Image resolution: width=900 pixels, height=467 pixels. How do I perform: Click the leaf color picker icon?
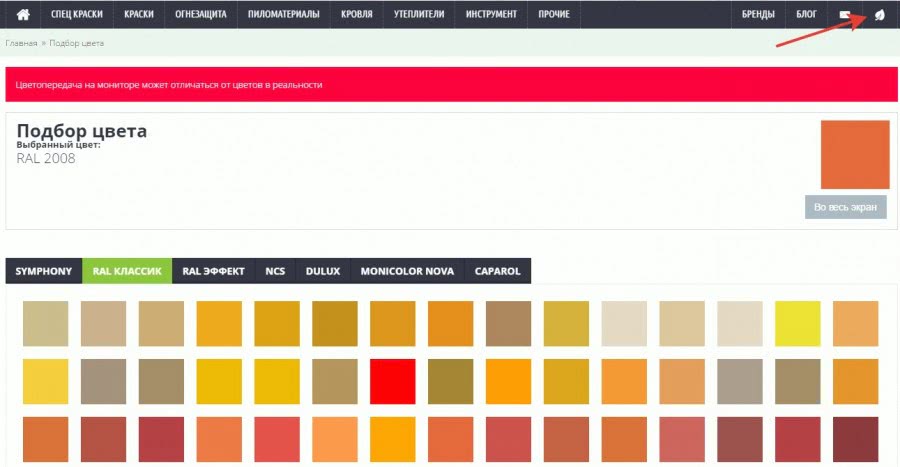click(x=879, y=15)
